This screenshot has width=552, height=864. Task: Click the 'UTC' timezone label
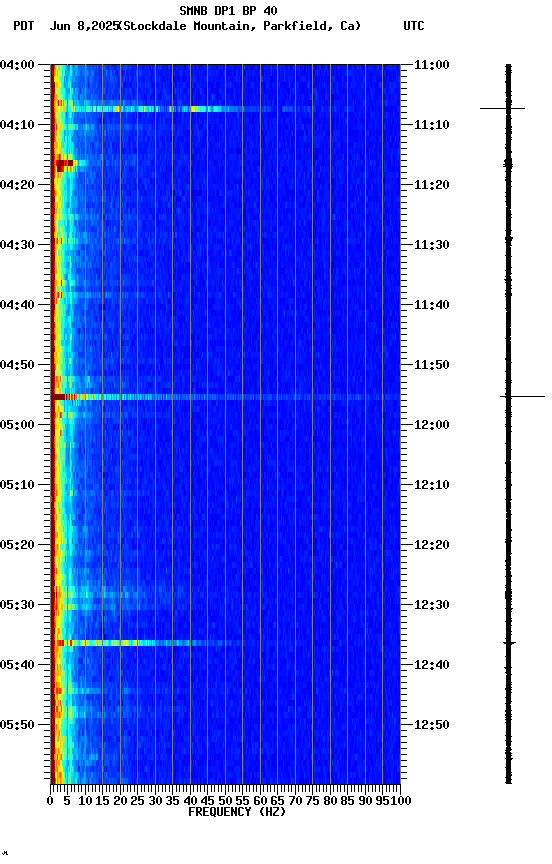point(413,26)
